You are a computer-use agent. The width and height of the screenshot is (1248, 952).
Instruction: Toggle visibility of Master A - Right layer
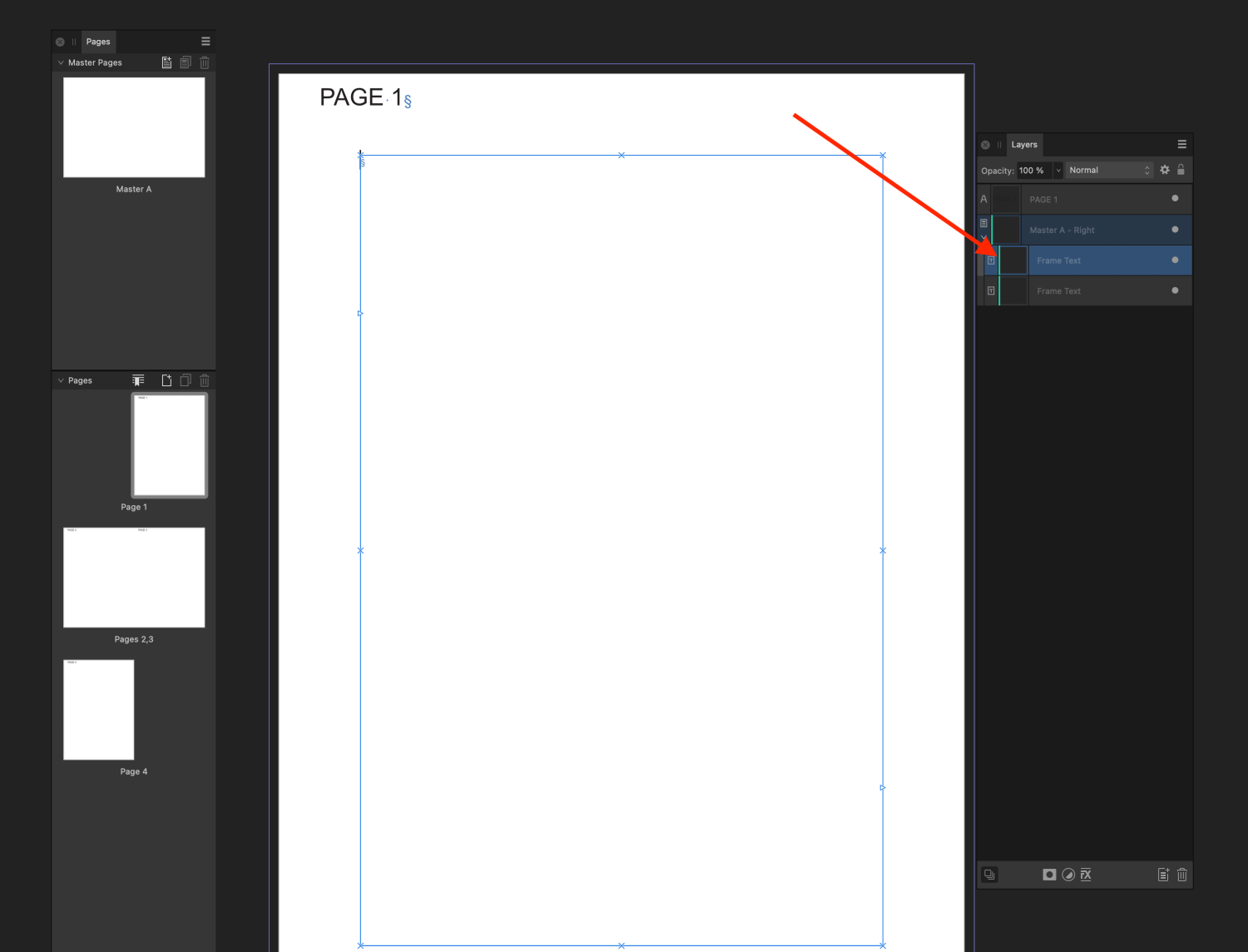click(x=1175, y=230)
